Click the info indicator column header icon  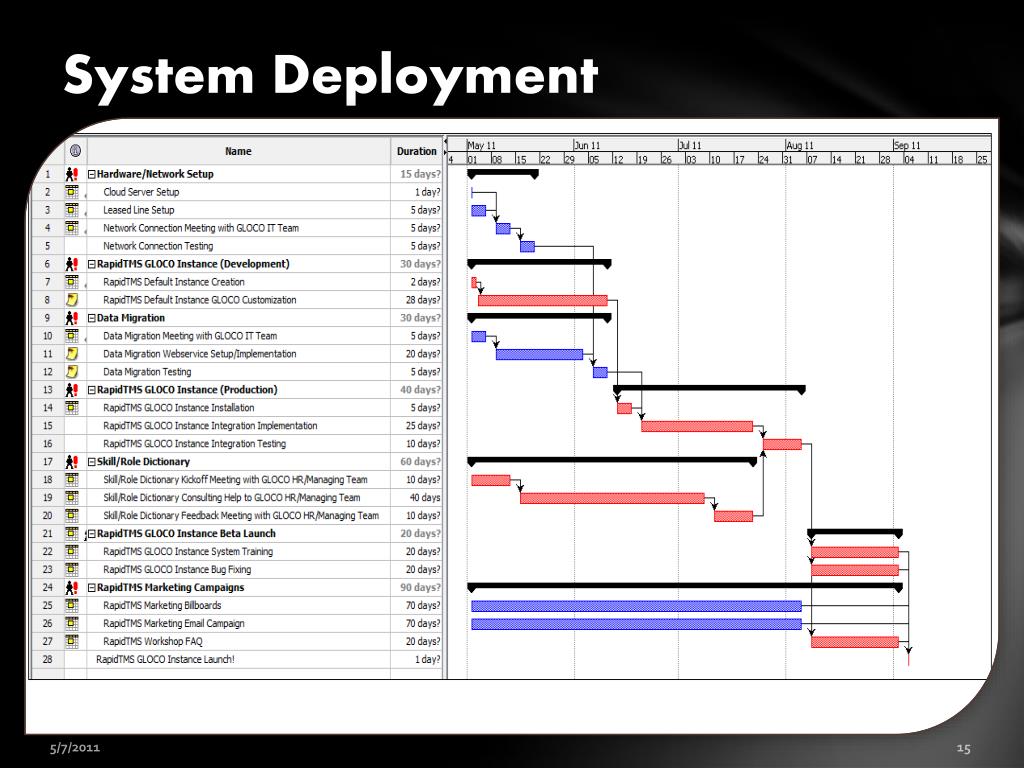(x=75, y=151)
